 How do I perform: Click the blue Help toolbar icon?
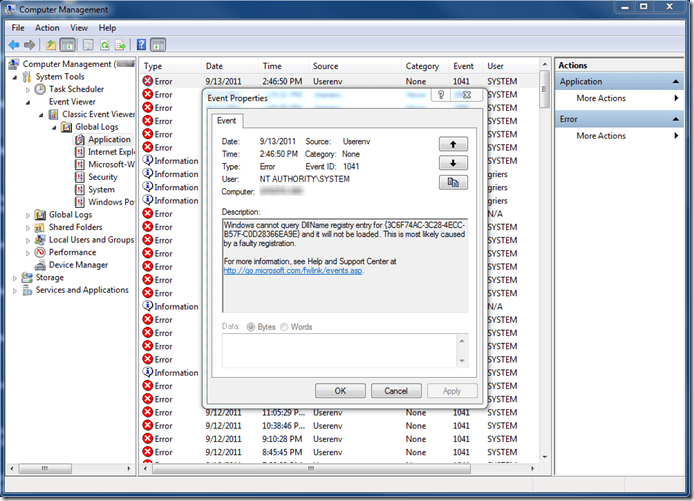click(141, 45)
